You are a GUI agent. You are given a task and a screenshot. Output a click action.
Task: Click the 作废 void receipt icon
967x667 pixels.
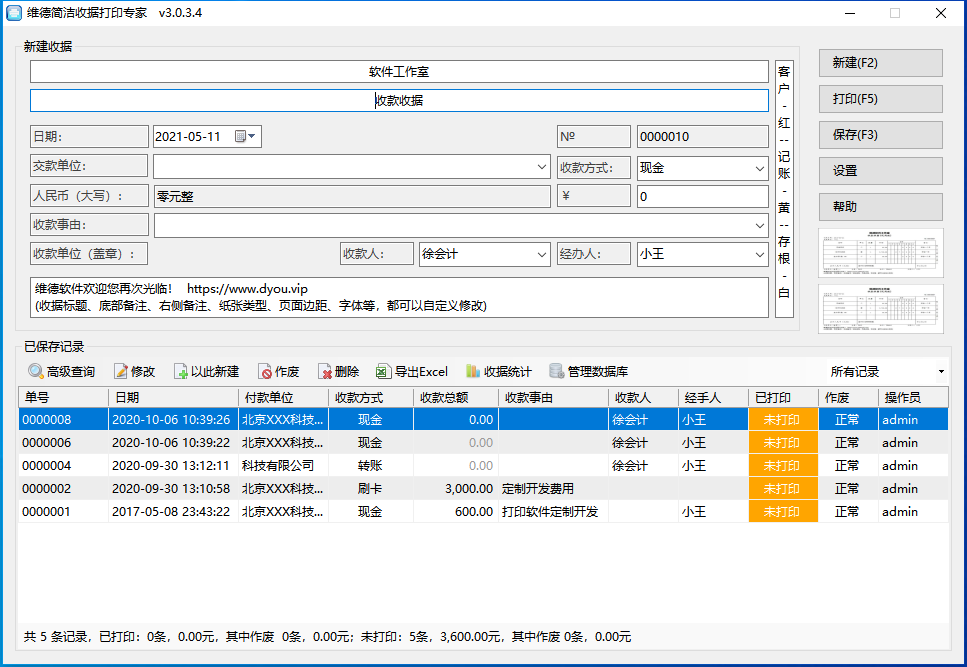pyautogui.click(x=279, y=371)
